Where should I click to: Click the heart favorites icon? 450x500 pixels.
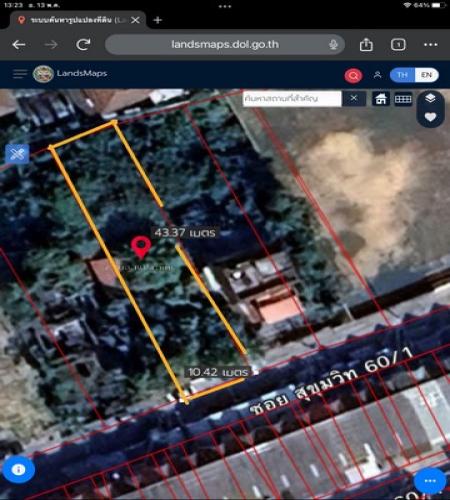(x=430, y=117)
